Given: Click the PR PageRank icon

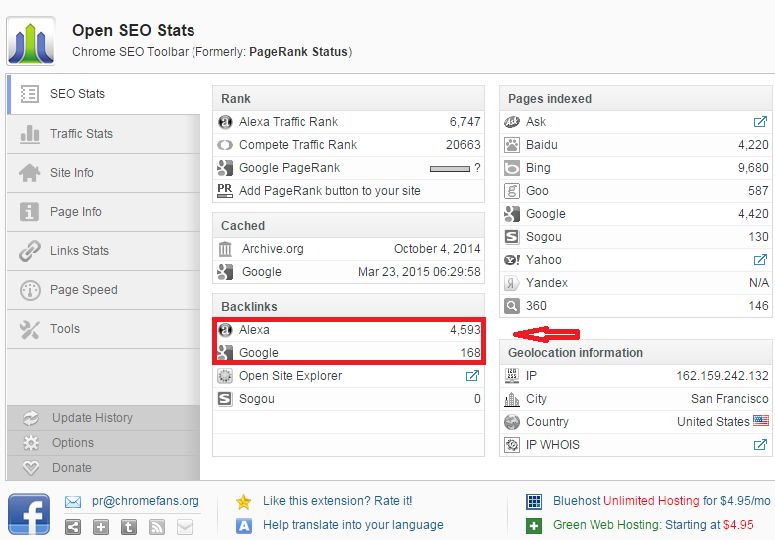Looking at the screenshot, I should [225, 190].
